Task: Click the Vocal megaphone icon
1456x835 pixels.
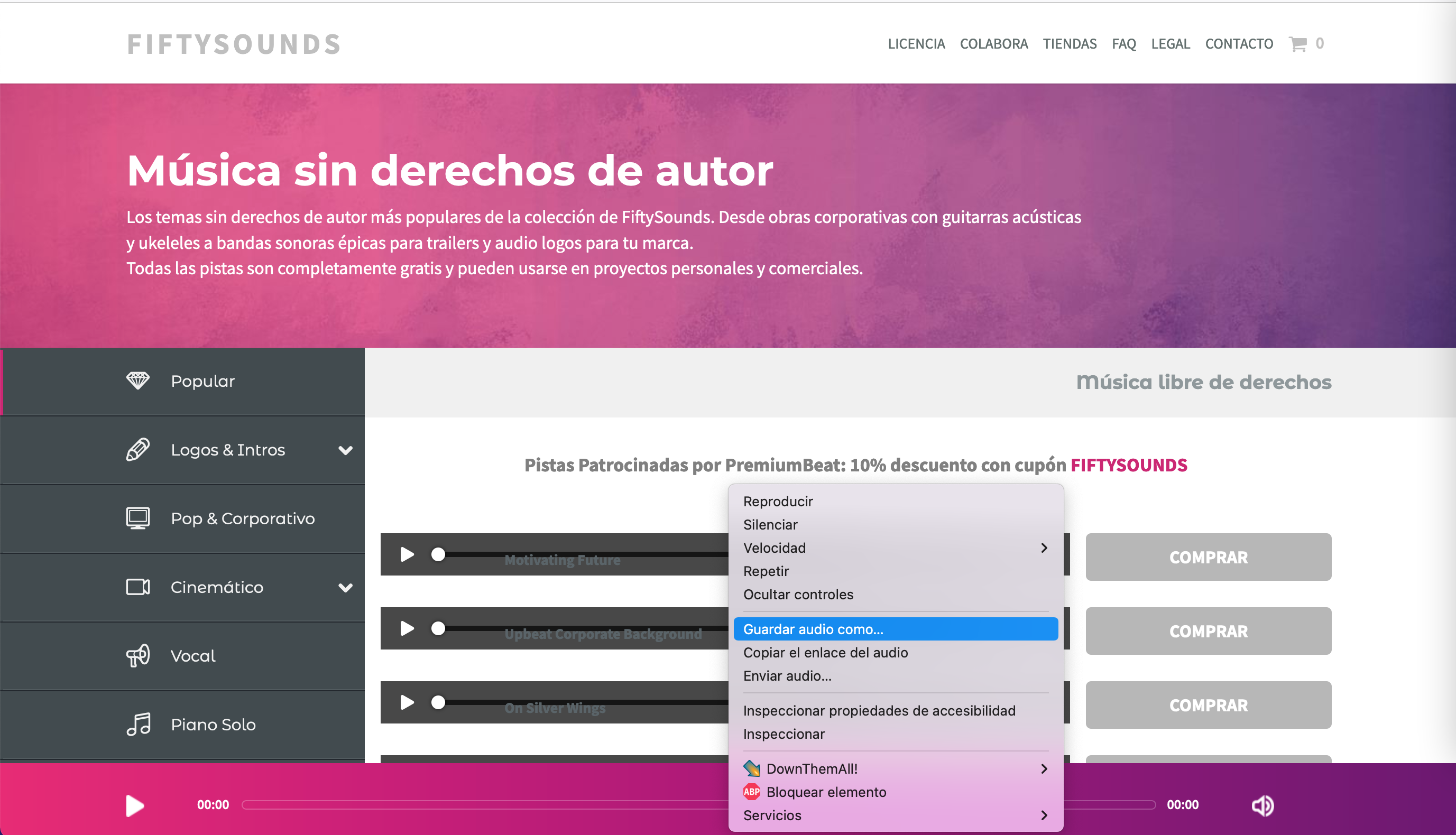Action: (137, 655)
